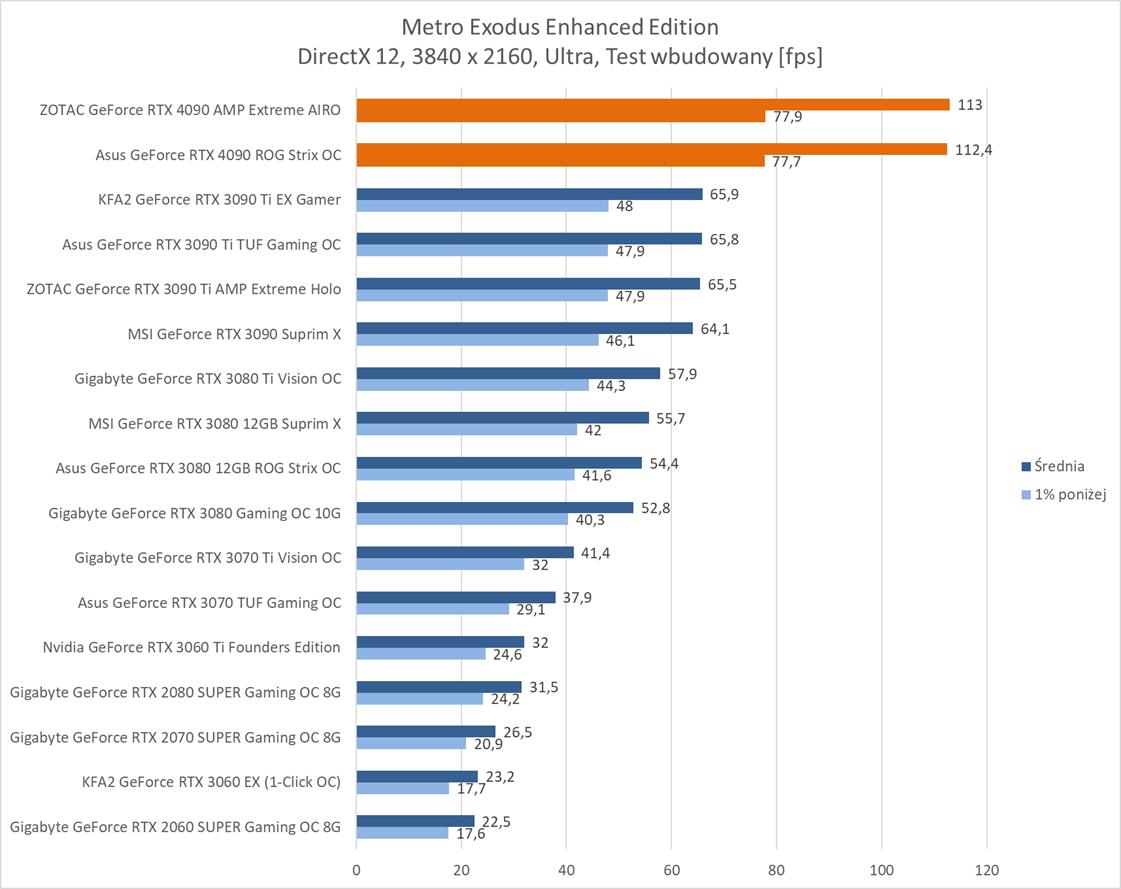
Task: Click the dark blue bar labeled 55,7
Action: [502, 418]
